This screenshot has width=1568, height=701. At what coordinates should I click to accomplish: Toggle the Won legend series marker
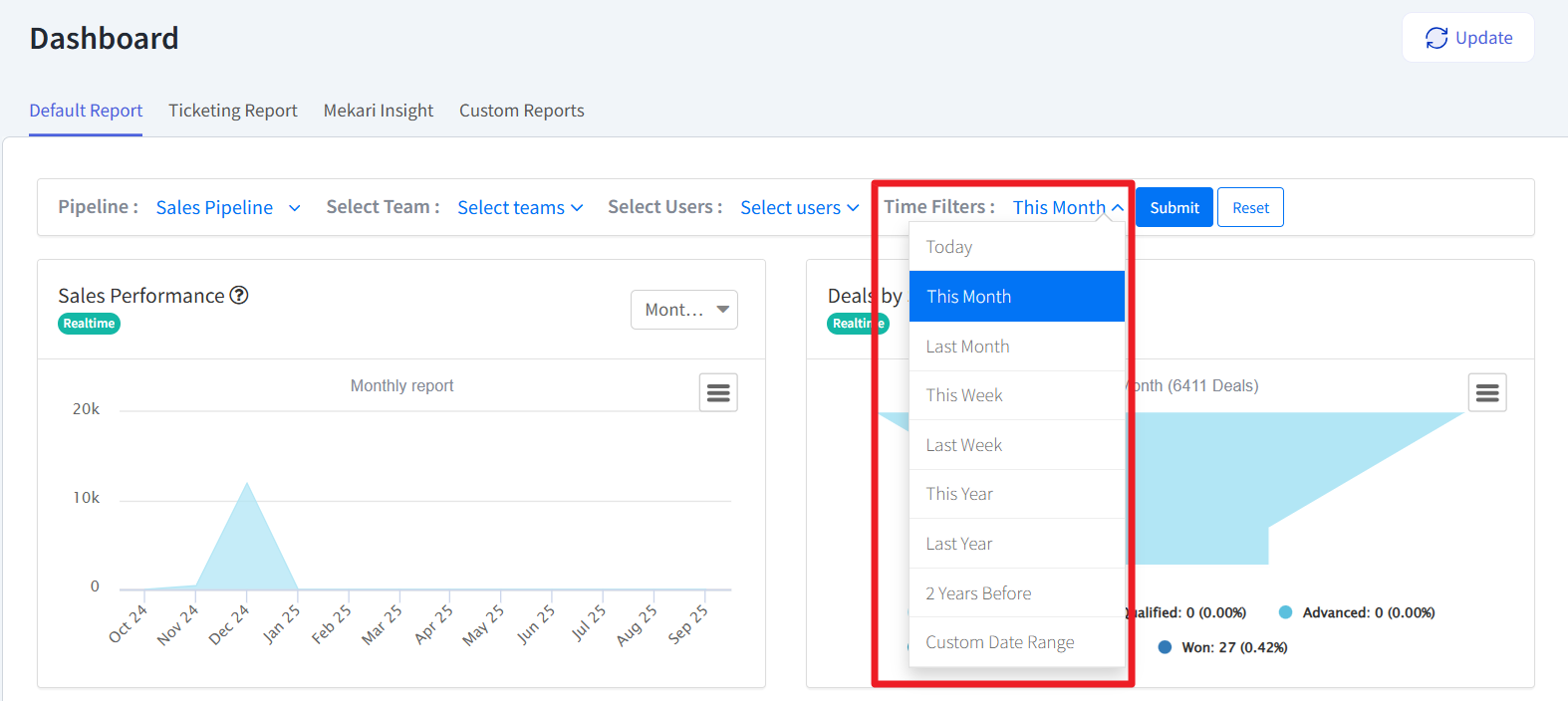coord(1165,647)
